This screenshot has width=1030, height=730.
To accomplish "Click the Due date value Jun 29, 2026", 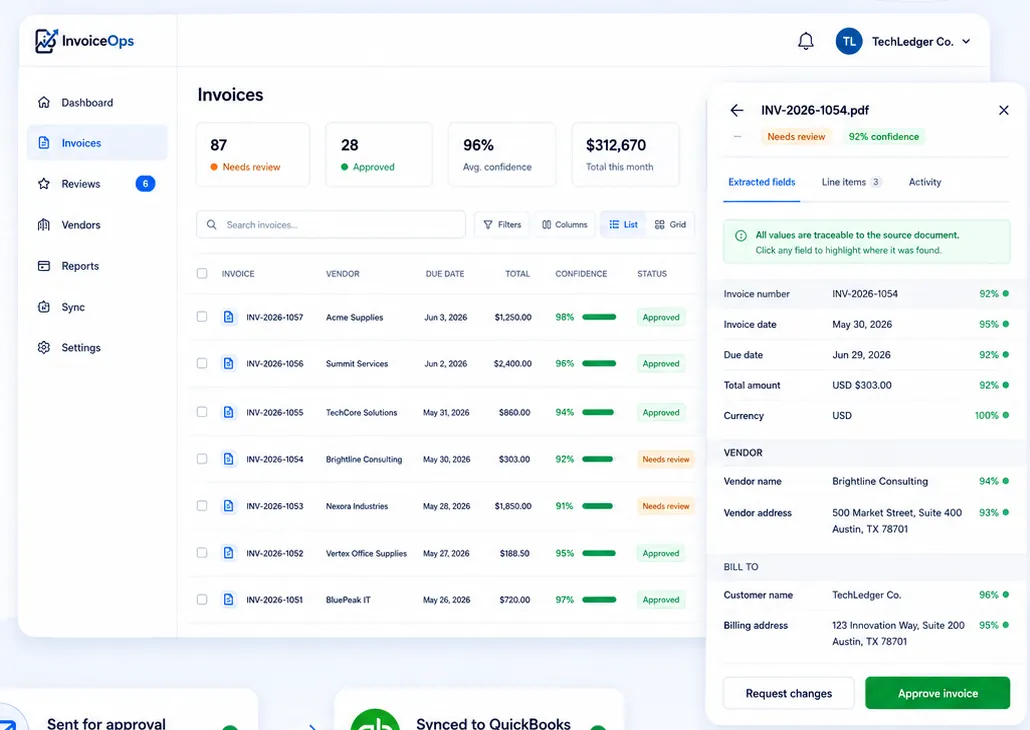I will click(x=861, y=355).
